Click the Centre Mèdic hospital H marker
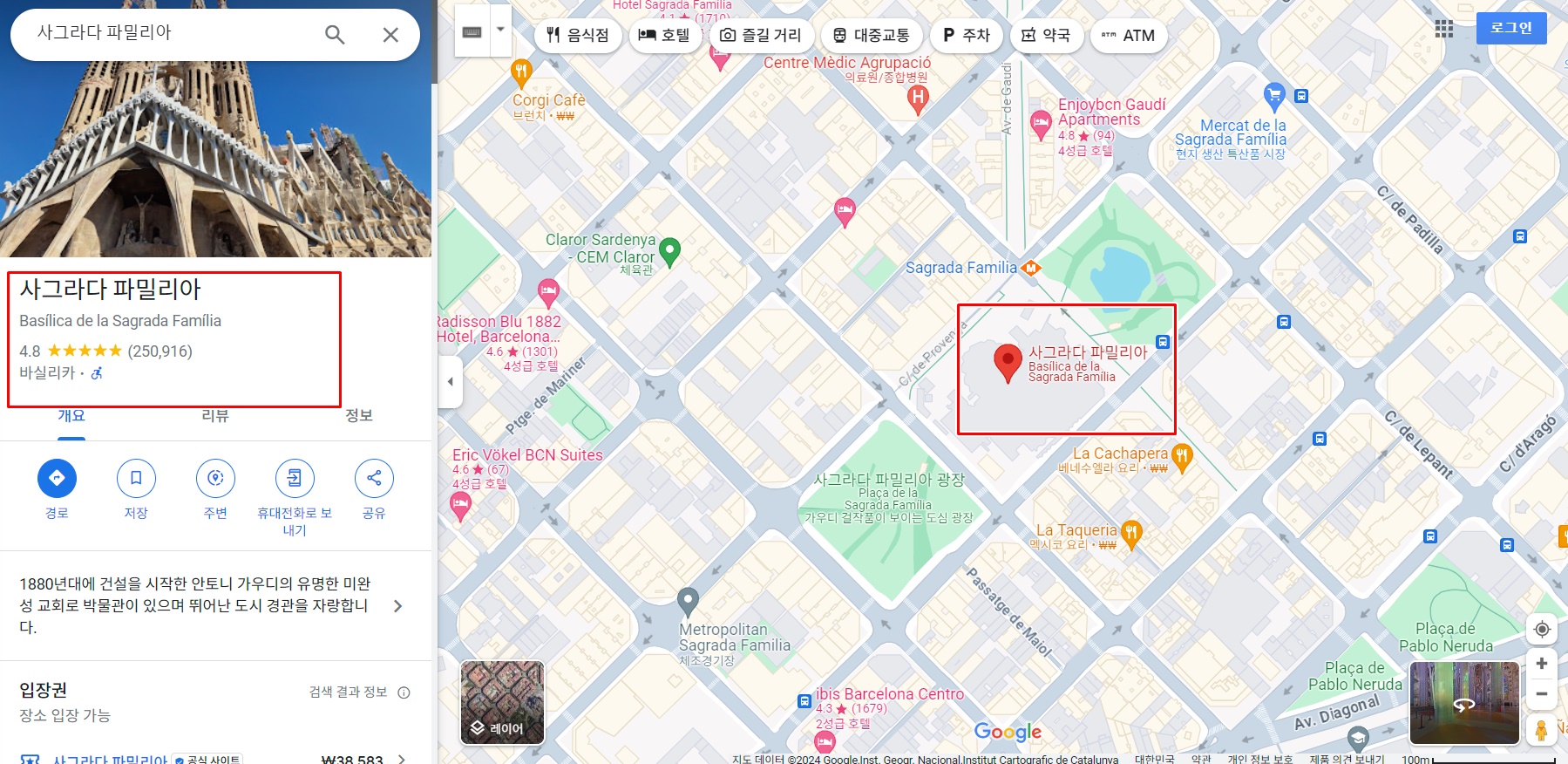This screenshot has height=764, width=1568. click(917, 101)
